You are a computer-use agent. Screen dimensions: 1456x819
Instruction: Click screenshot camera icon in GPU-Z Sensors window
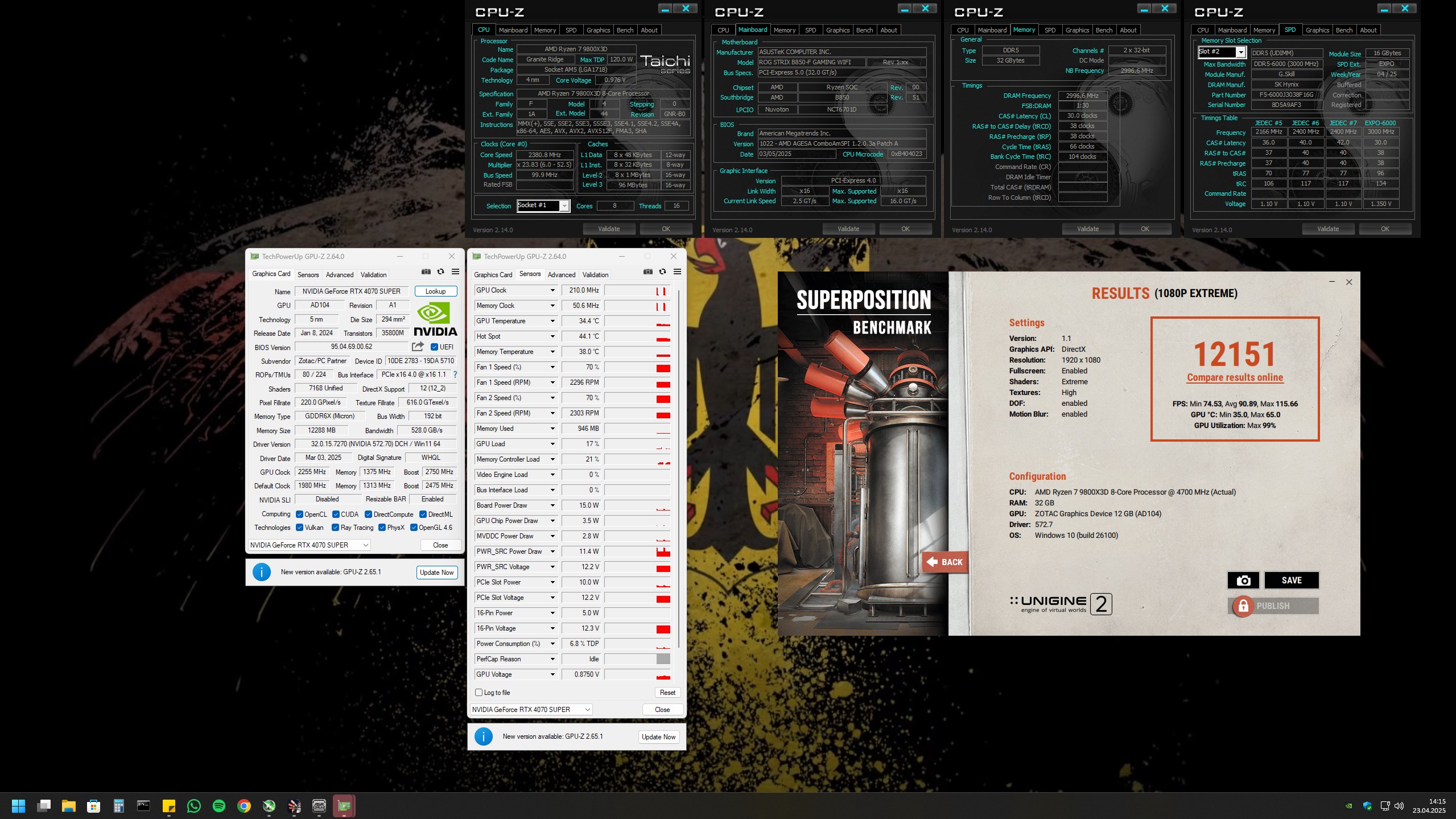647,272
